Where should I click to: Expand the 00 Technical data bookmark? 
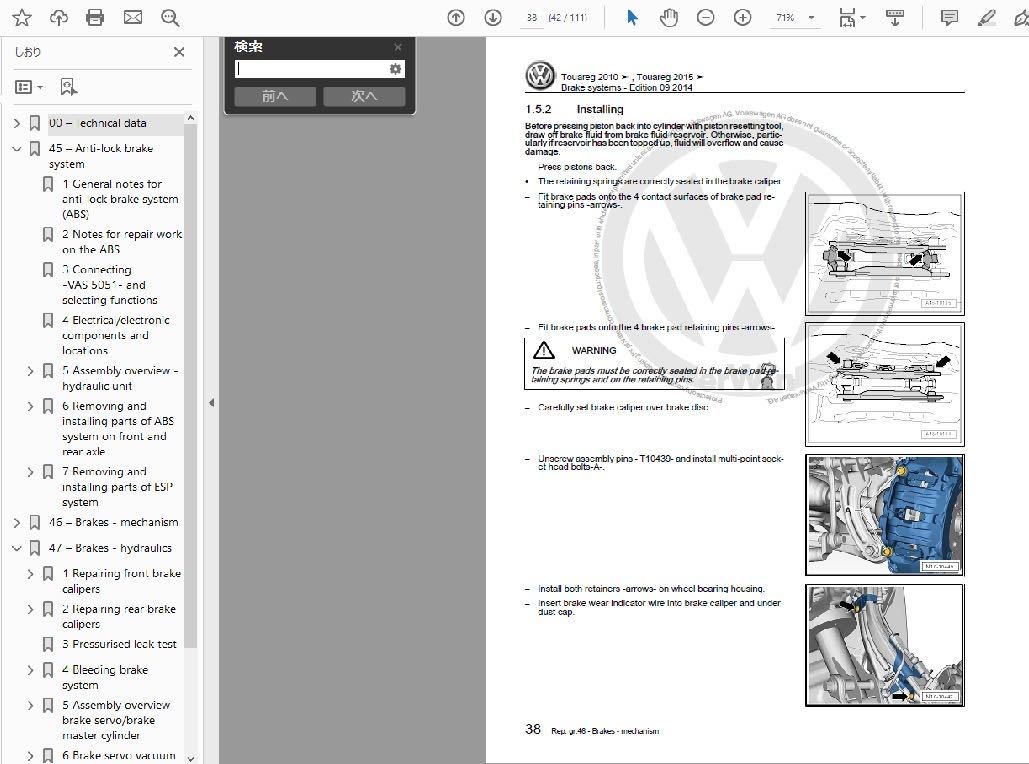click(x=17, y=123)
